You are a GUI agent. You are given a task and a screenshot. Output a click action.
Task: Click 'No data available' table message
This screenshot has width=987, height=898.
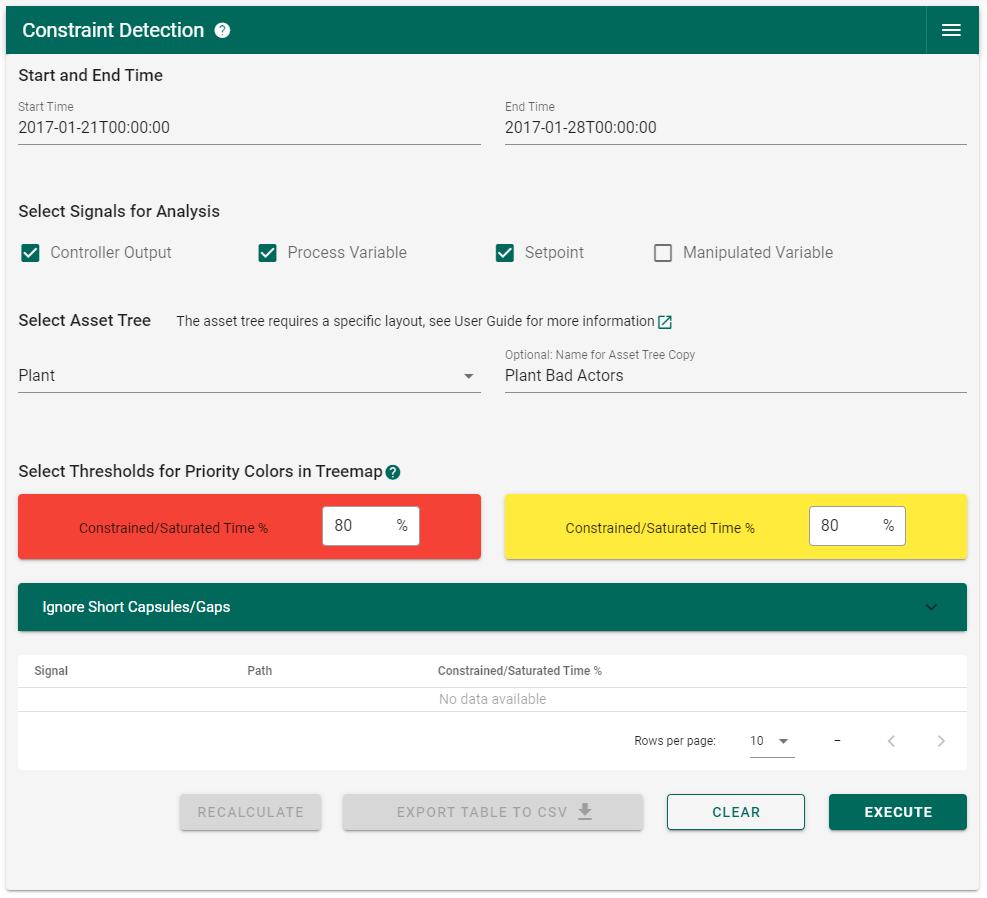pos(492,700)
